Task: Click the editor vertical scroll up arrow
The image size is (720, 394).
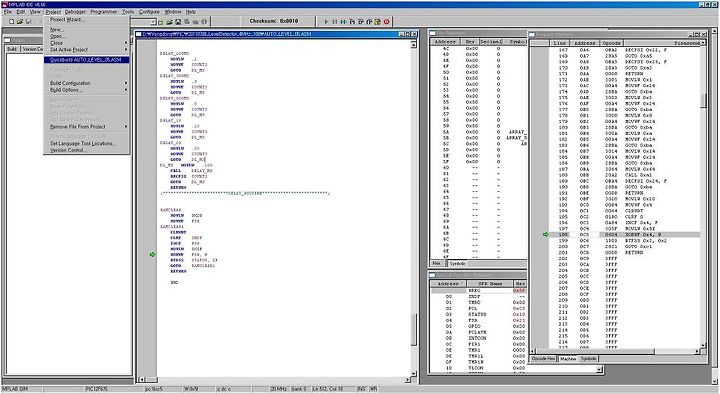Action: click(x=413, y=45)
